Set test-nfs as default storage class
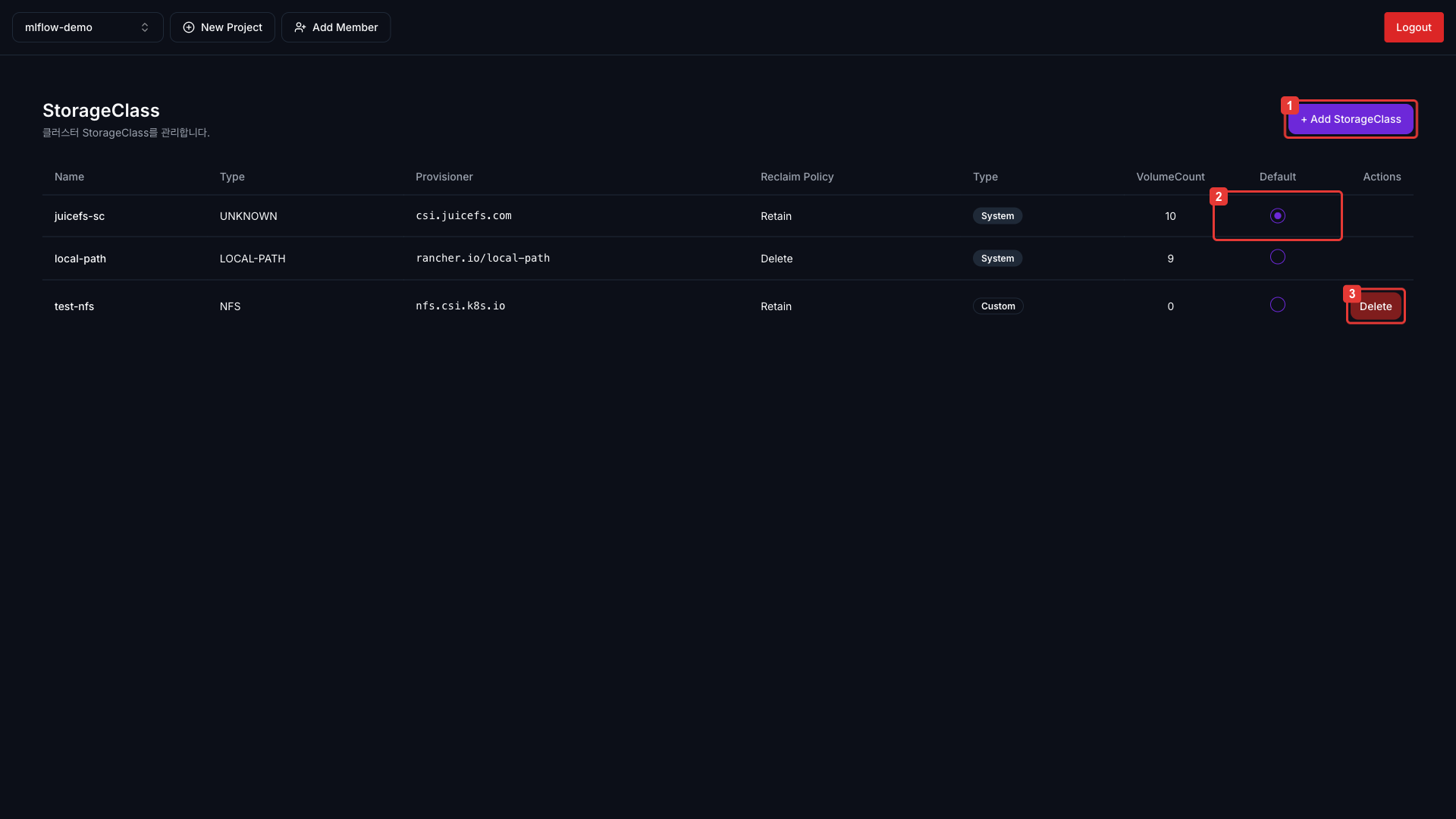The height and width of the screenshot is (819, 1456). [x=1277, y=305]
